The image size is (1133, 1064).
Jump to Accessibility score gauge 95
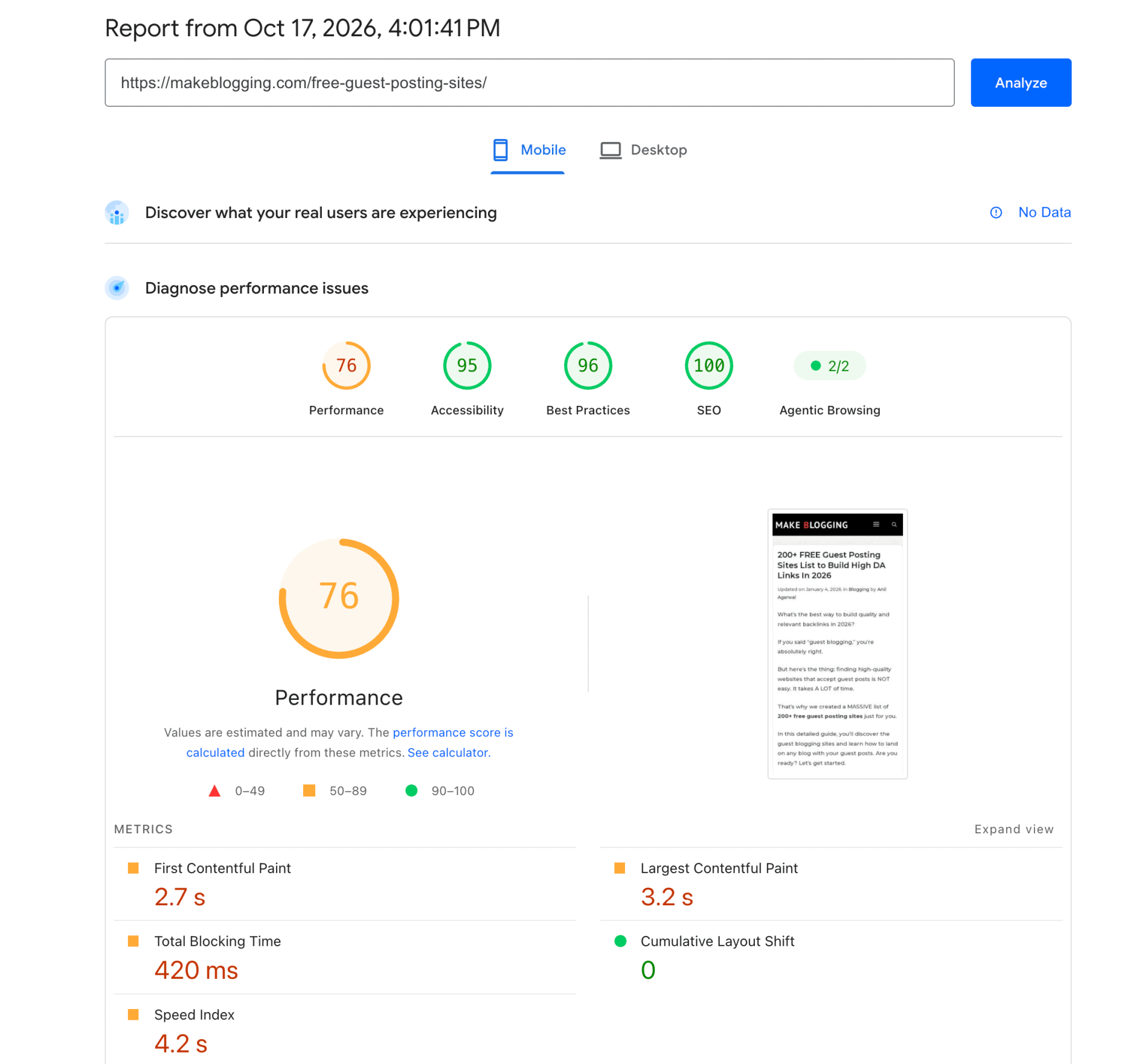[467, 366]
